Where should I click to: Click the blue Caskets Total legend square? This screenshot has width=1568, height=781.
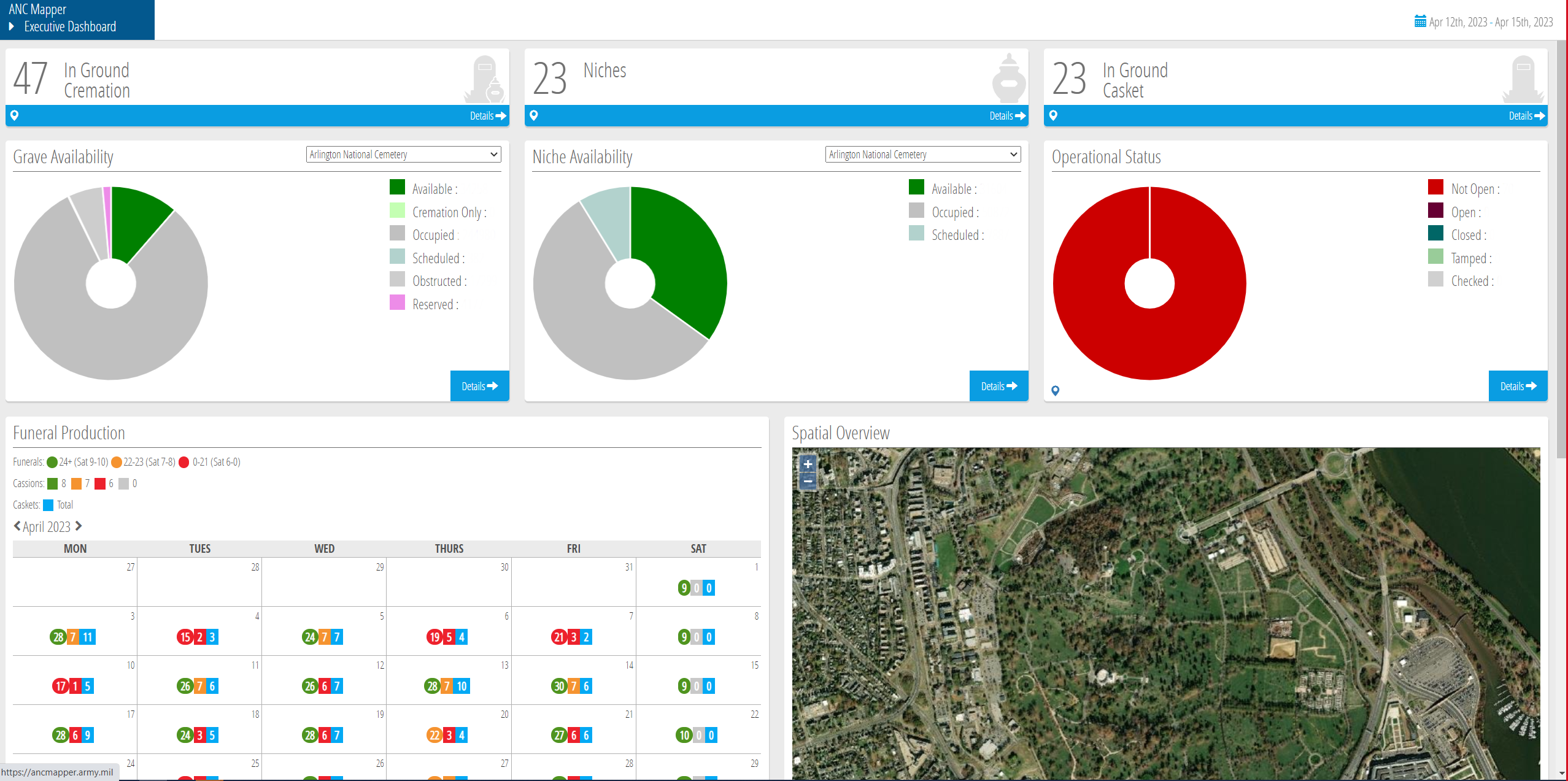click(x=48, y=505)
